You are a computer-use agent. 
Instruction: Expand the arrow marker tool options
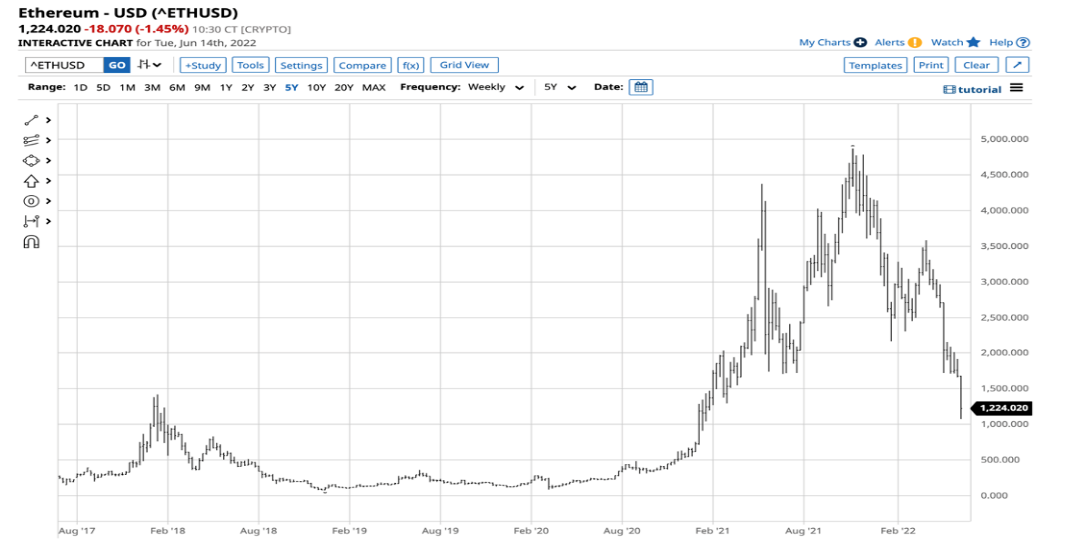[x=48, y=181]
